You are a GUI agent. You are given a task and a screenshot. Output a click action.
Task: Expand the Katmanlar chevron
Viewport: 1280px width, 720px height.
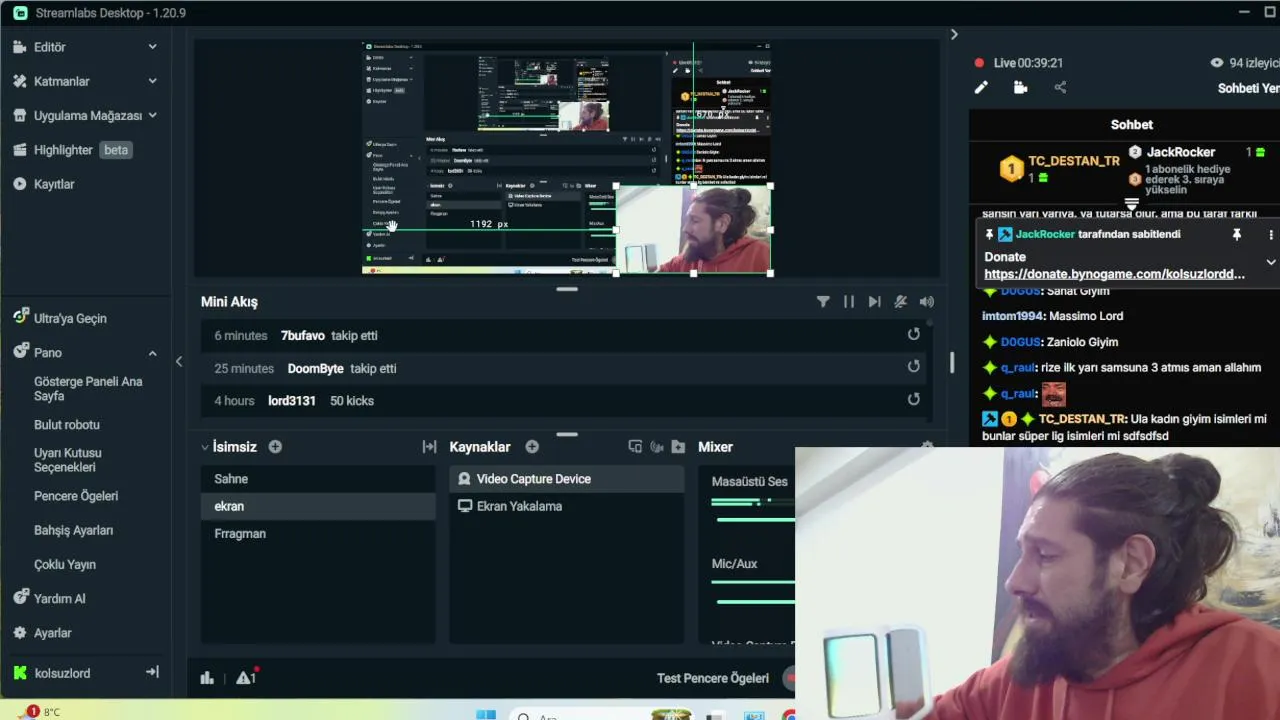point(152,81)
